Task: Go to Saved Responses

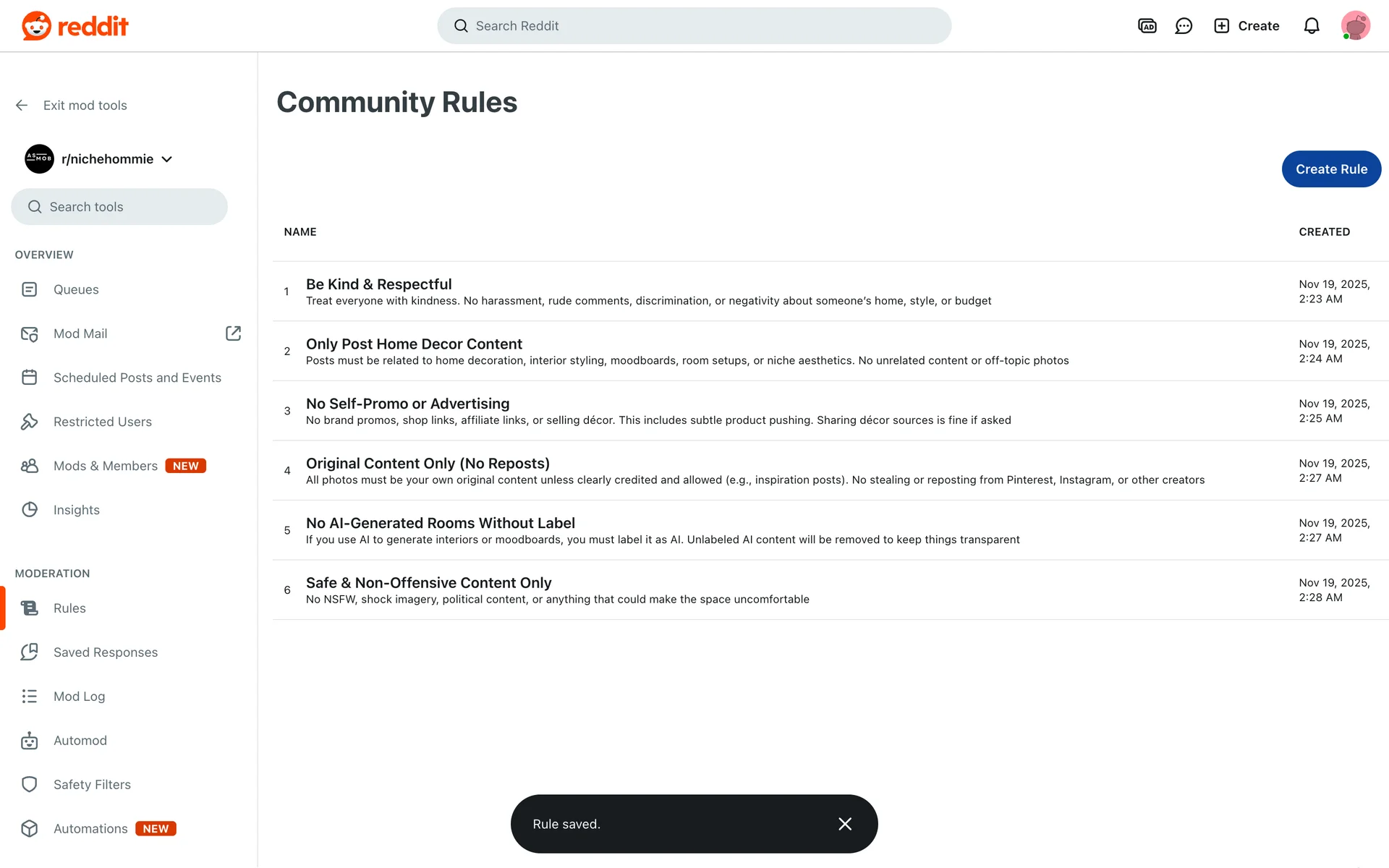Action: tap(106, 652)
